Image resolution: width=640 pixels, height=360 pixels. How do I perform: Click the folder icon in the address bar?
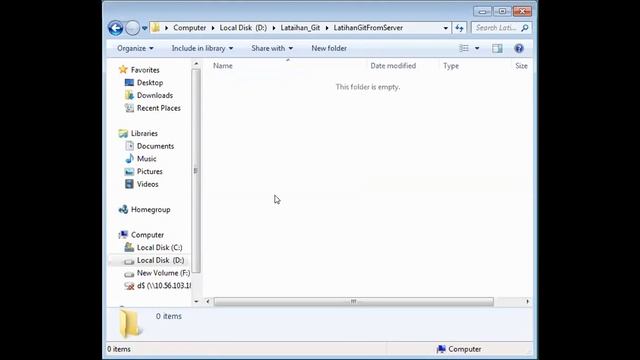[x=156, y=28]
